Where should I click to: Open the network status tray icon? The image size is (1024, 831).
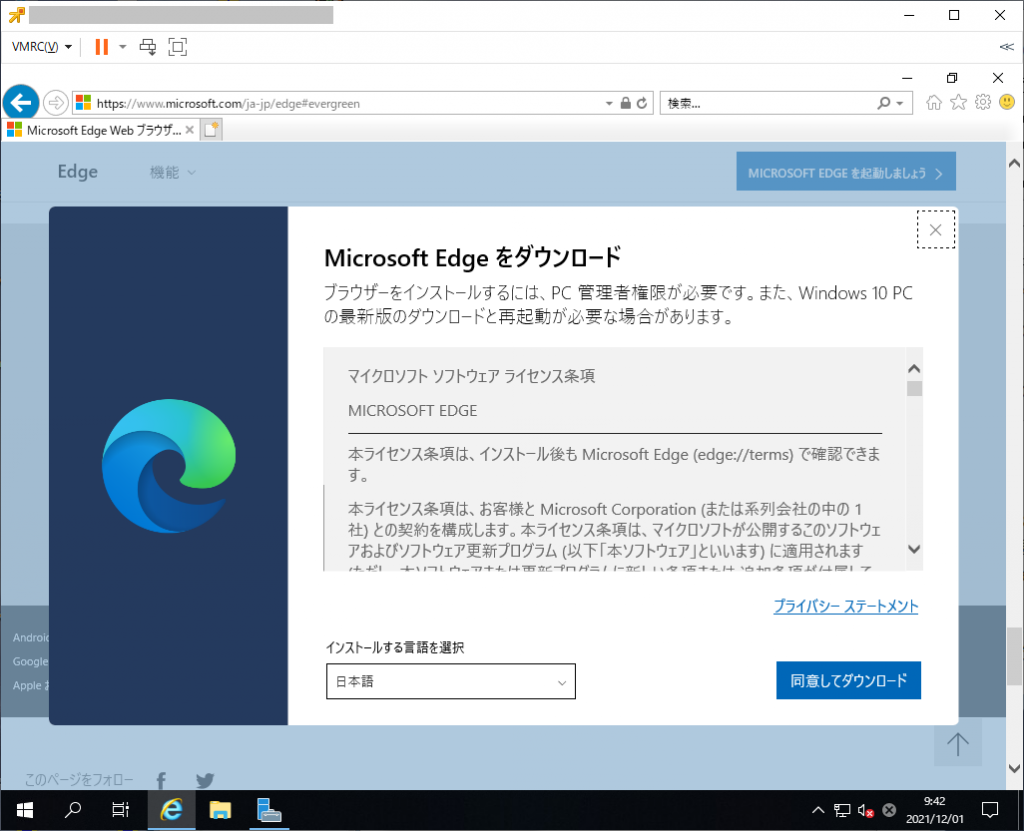(x=842, y=811)
